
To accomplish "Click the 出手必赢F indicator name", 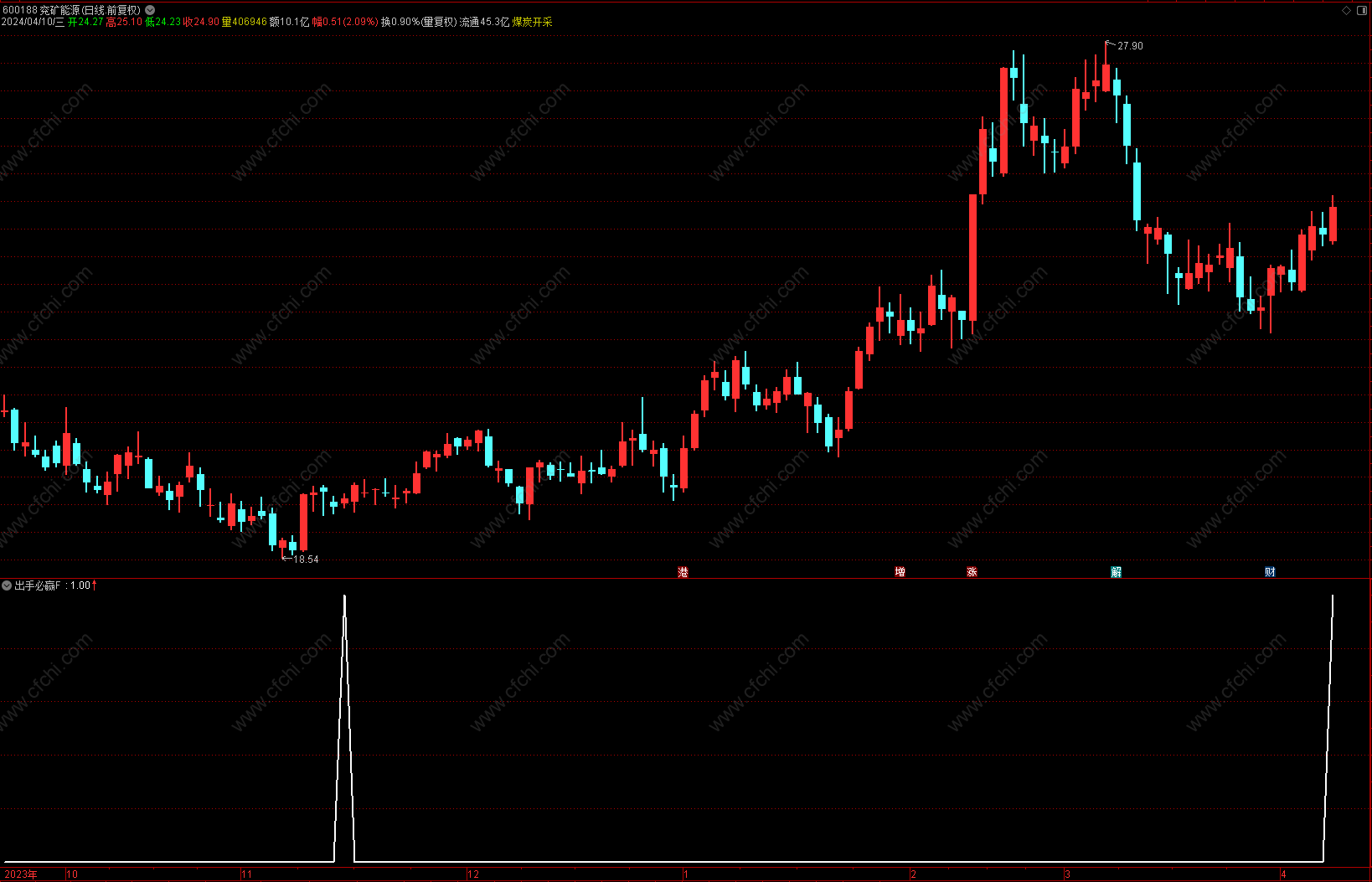I will click(38, 585).
